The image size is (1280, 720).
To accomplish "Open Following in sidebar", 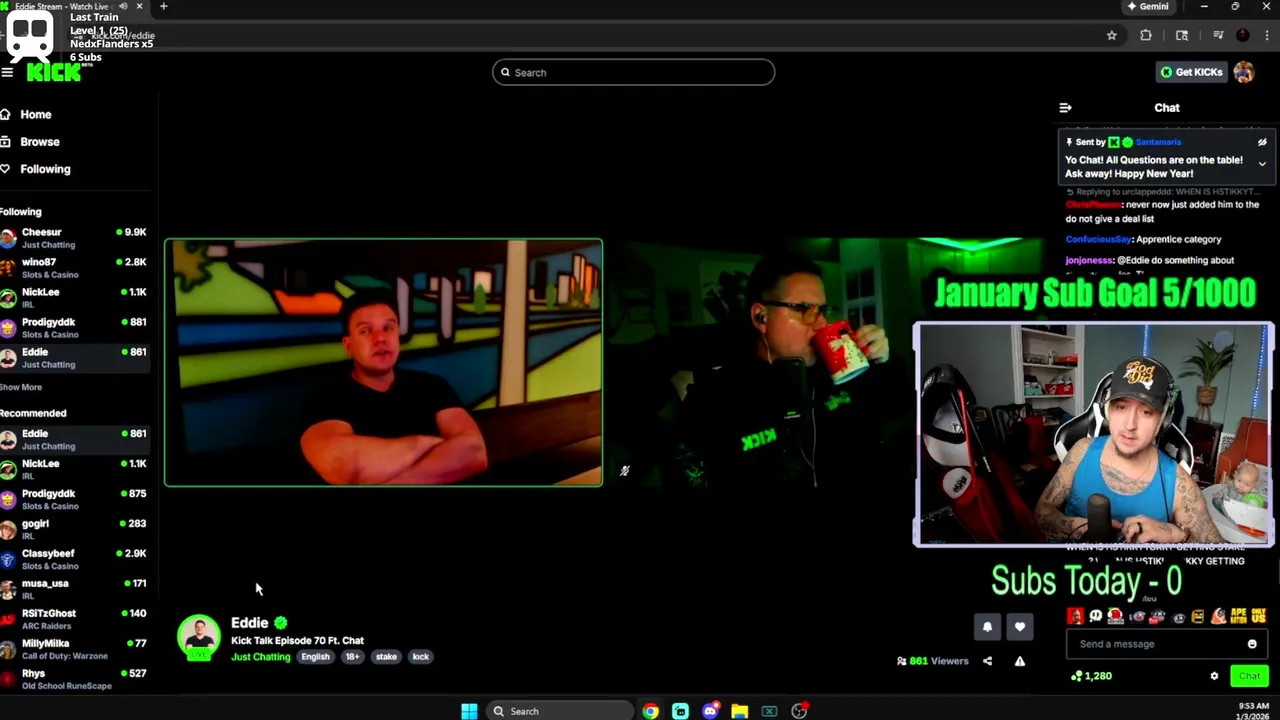I will coord(45,169).
